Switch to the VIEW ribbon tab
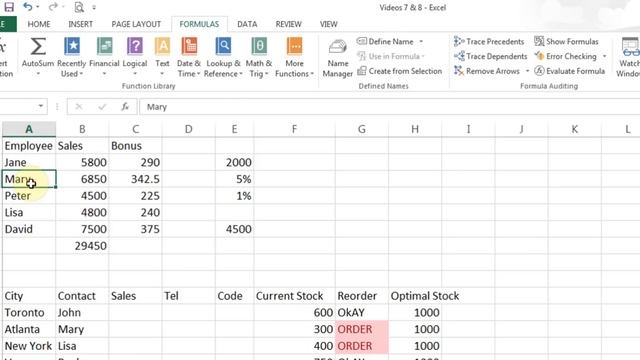Image resolution: width=640 pixels, height=360 pixels. (328, 24)
